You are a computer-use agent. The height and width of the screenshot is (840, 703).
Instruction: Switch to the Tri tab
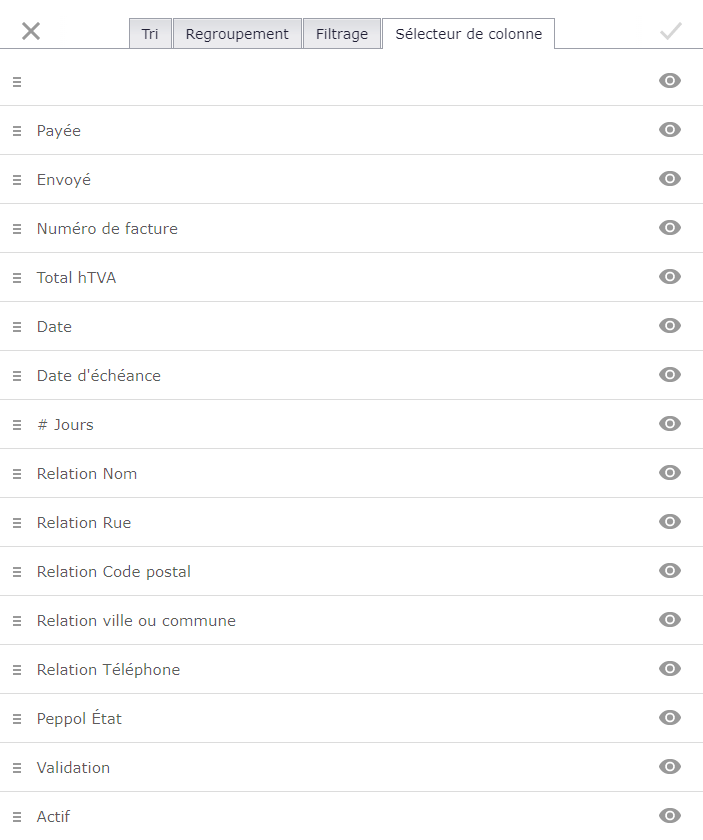(150, 34)
